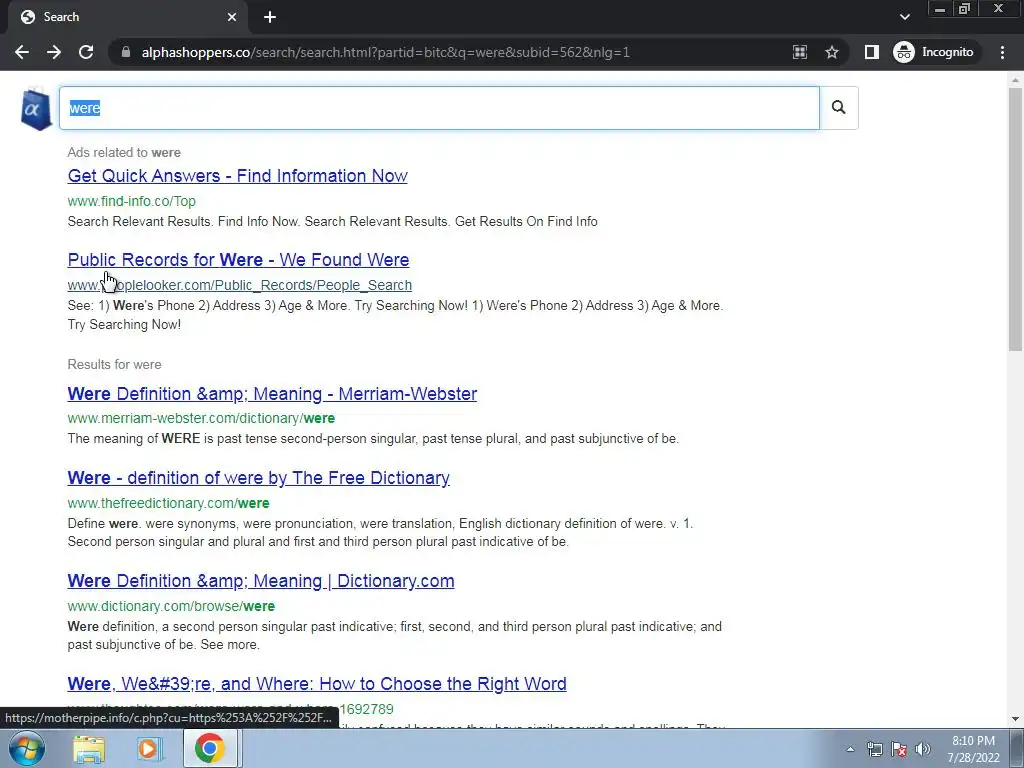Select the Search browser tab
Viewport: 1024px width, 768px height.
(x=128, y=17)
